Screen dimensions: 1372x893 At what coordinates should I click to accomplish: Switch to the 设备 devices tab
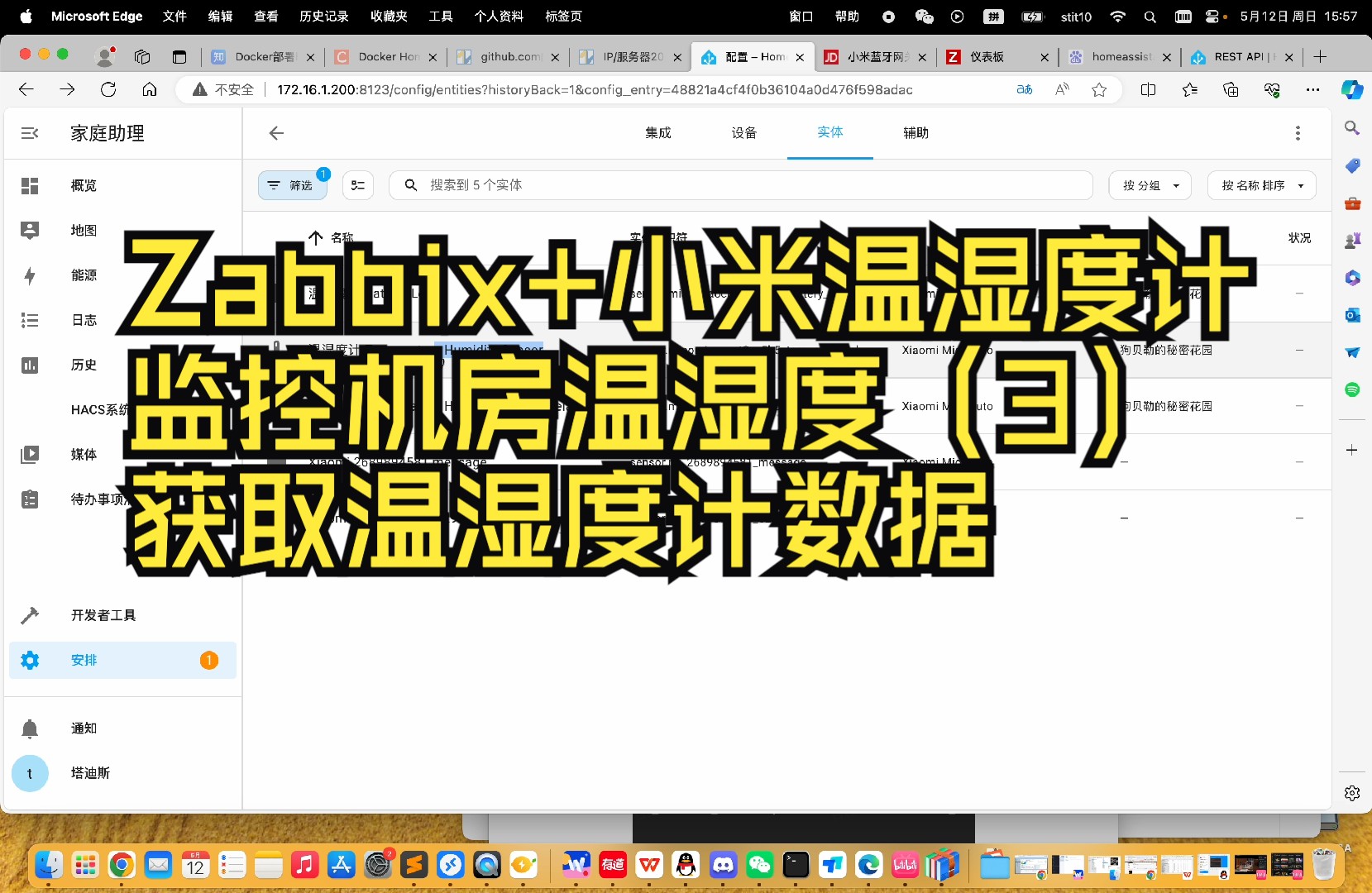point(744,133)
